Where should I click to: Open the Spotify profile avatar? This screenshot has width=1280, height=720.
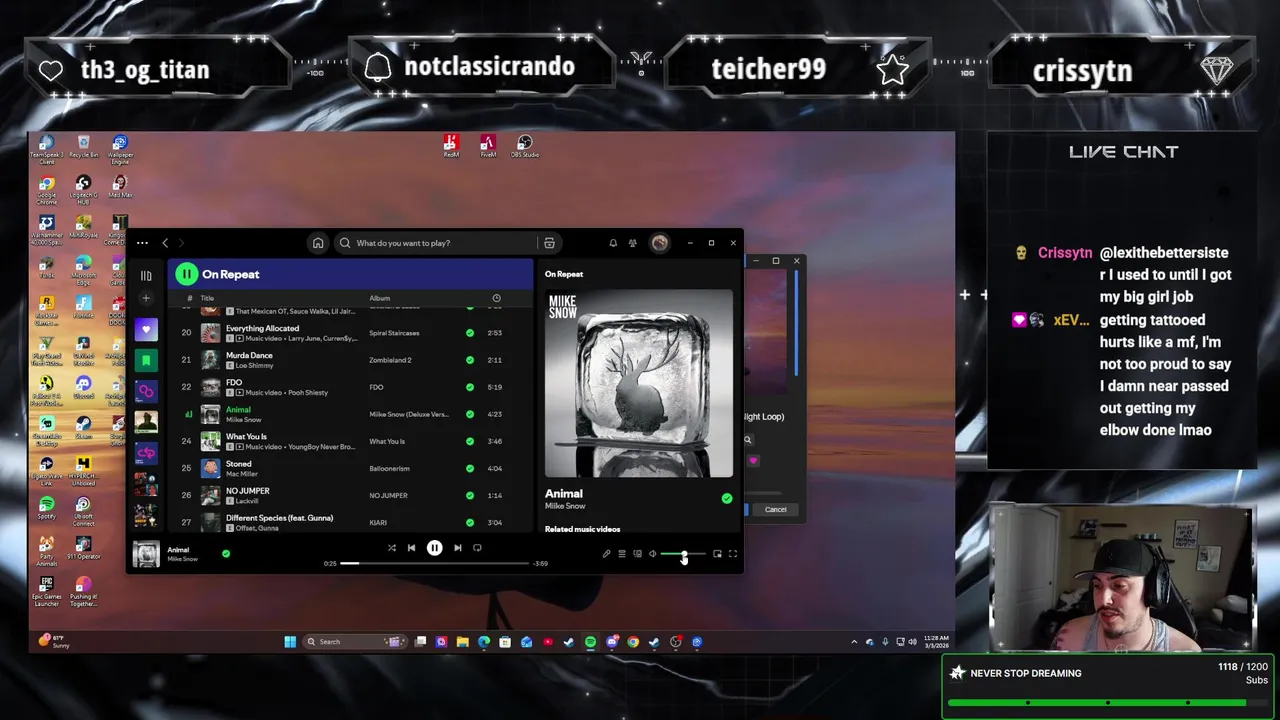pyautogui.click(x=659, y=243)
